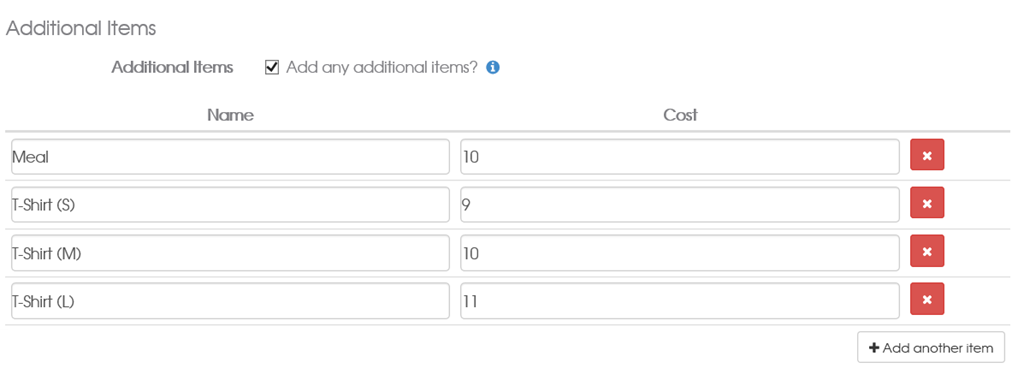Click the 'Additional Items' section heading
This screenshot has width=1024, height=374.
tap(81, 28)
